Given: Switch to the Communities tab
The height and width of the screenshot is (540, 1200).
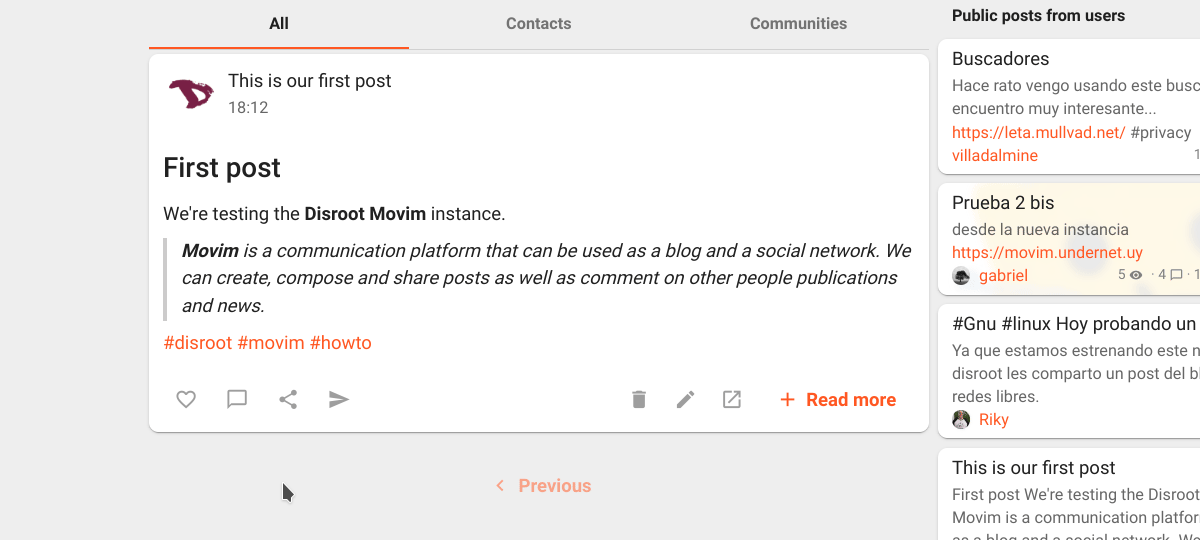Looking at the screenshot, I should point(798,24).
